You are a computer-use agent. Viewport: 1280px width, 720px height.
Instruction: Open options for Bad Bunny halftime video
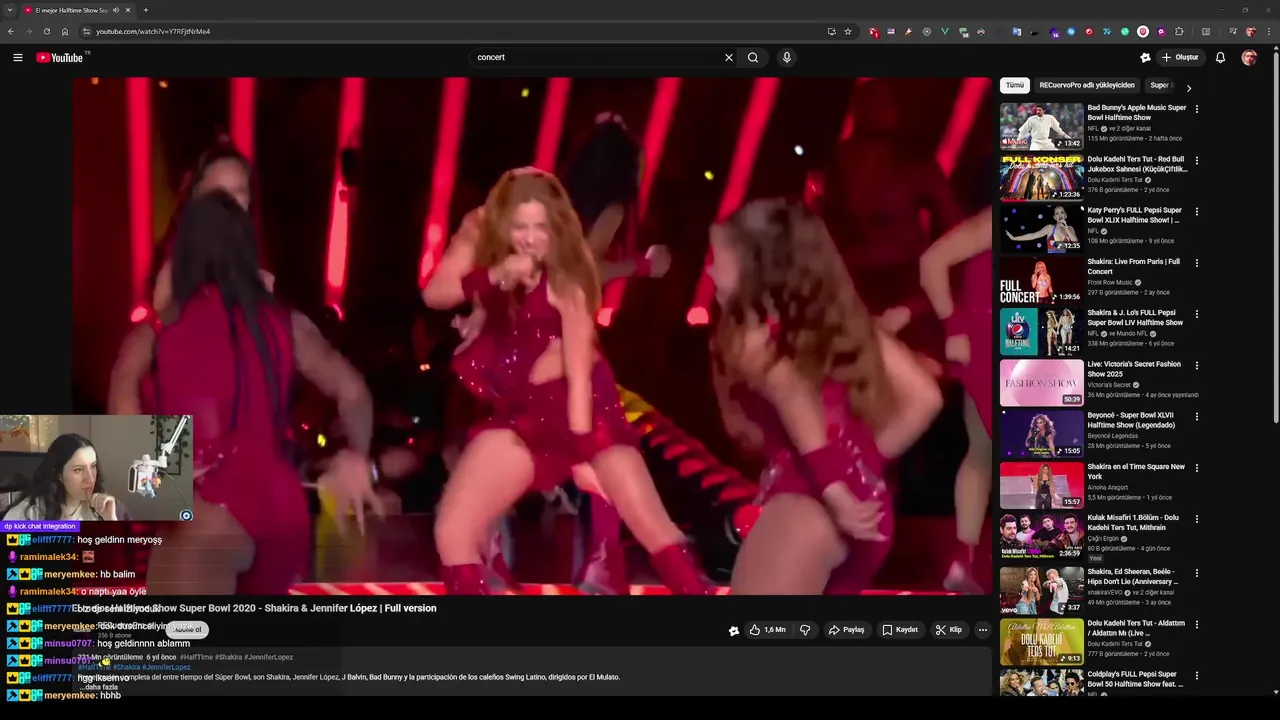tap(1196, 109)
